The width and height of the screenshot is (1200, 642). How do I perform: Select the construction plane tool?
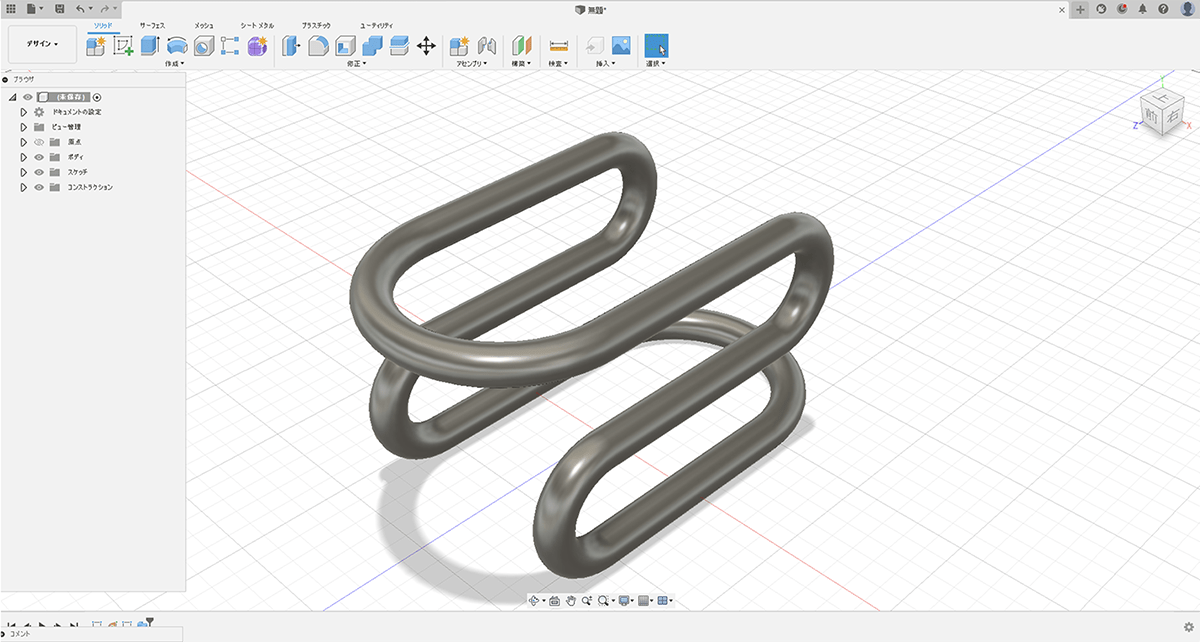point(521,45)
